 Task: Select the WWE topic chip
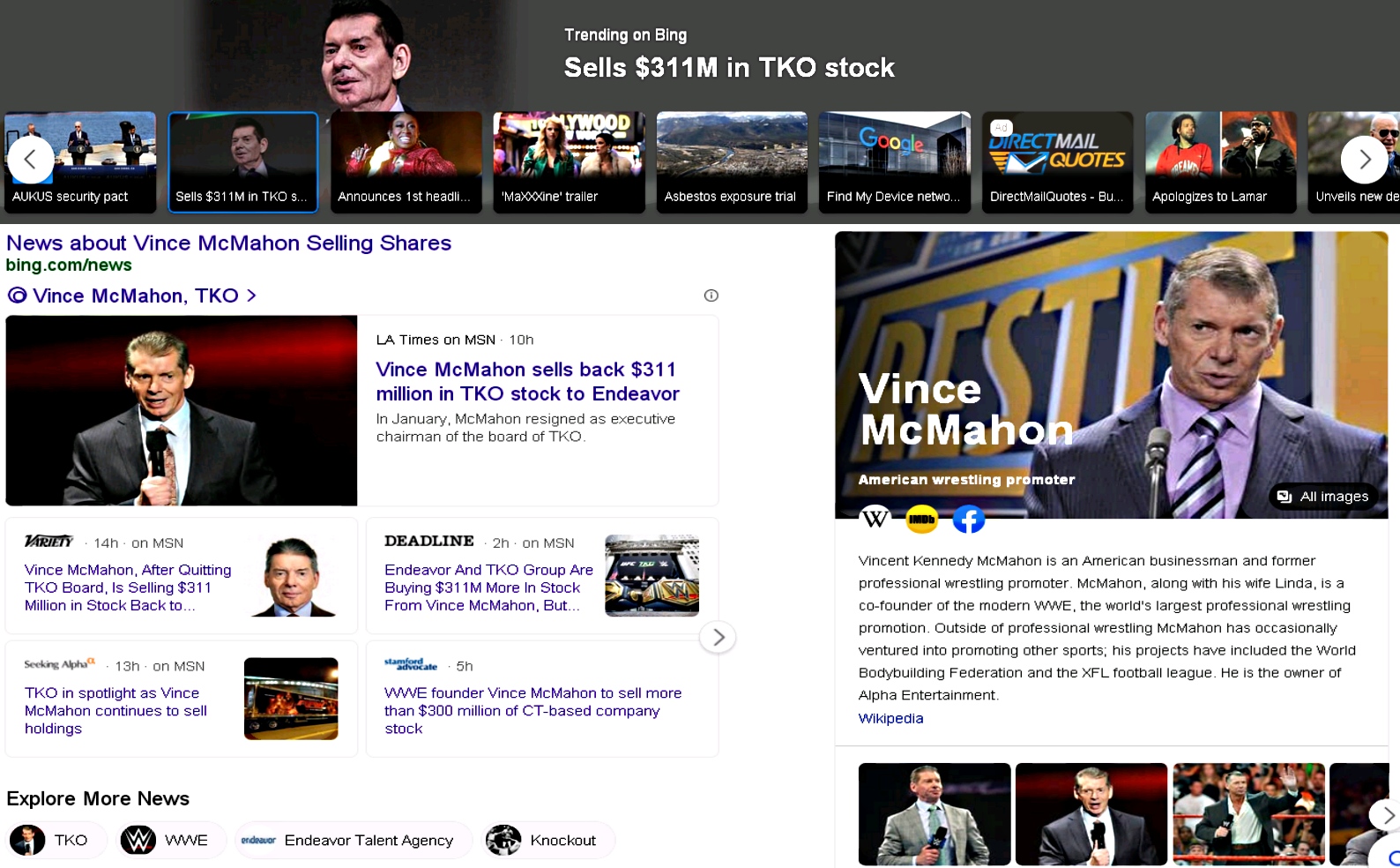click(x=172, y=840)
